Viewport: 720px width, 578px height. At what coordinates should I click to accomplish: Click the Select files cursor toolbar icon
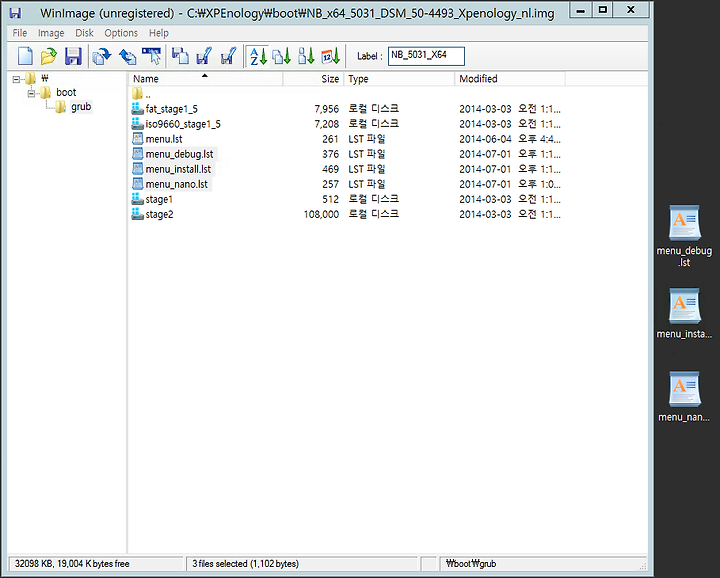(x=152, y=56)
